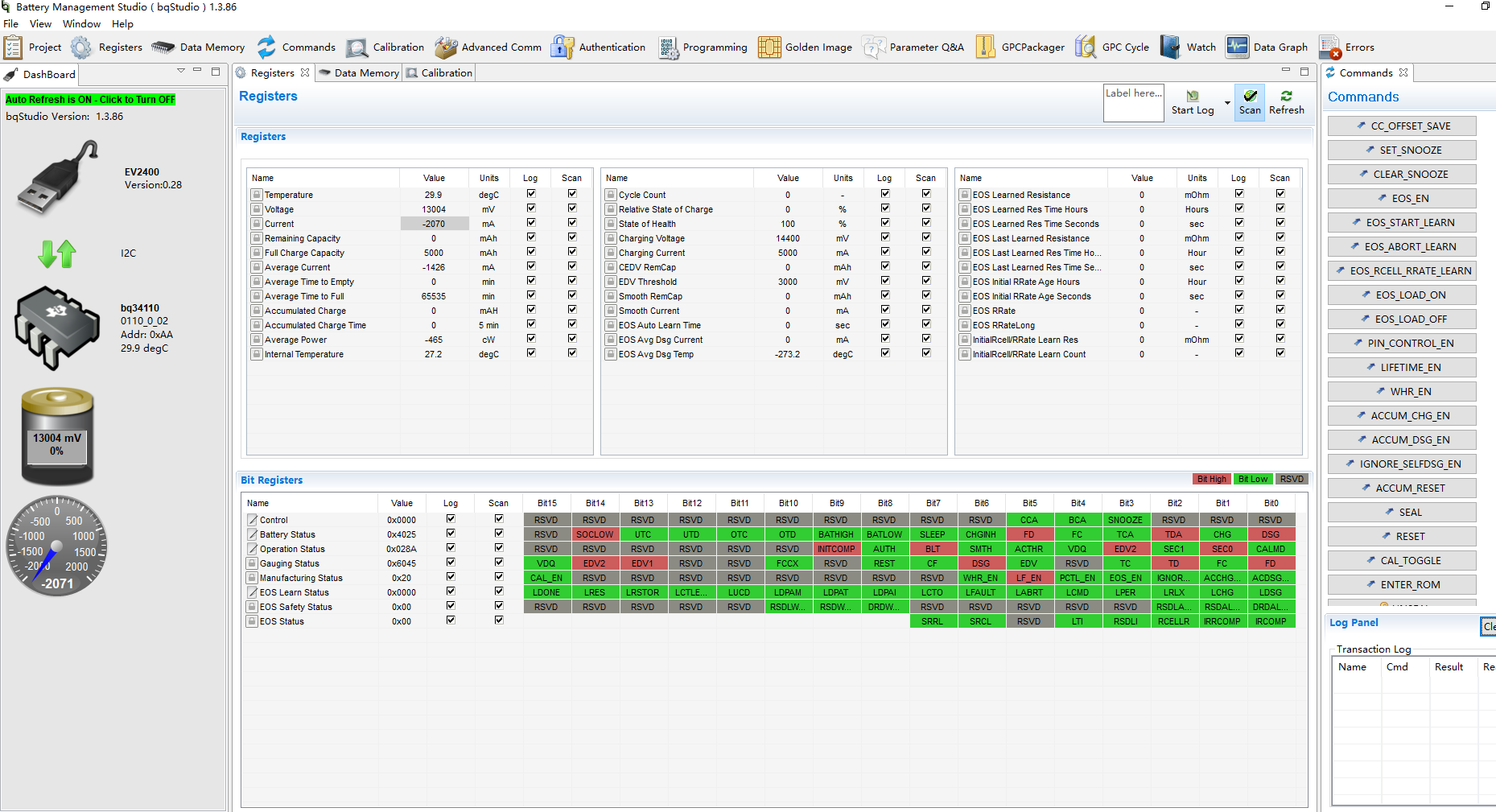The width and height of the screenshot is (1496, 812).
Task: Switch to the Calibration tab
Action: click(x=439, y=72)
